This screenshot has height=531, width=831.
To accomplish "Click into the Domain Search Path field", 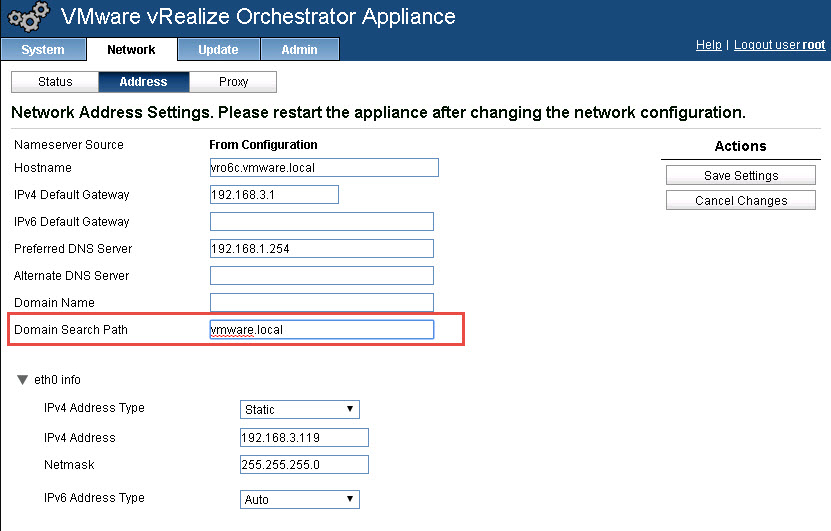I will (x=321, y=330).
